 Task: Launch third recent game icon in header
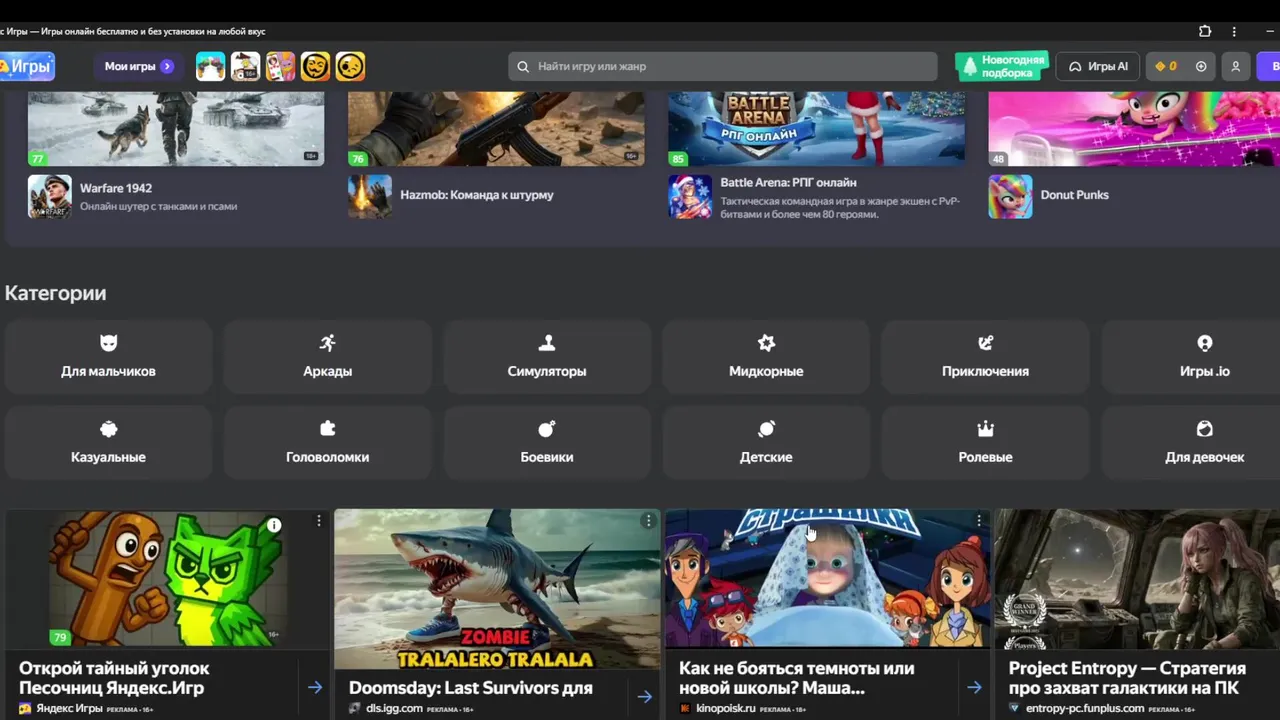pyautogui.click(x=280, y=66)
